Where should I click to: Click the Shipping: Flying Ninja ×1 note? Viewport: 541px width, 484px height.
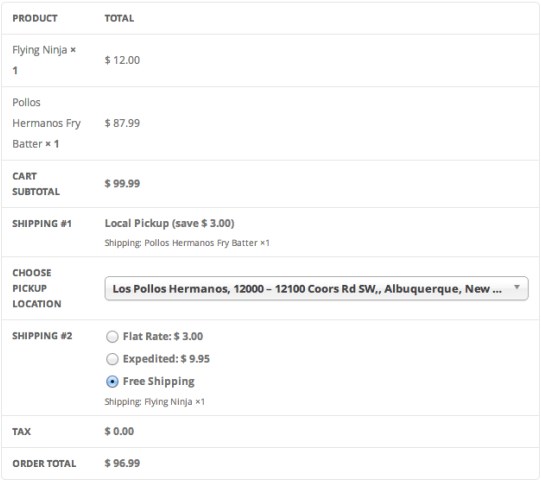[x=155, y=402]
